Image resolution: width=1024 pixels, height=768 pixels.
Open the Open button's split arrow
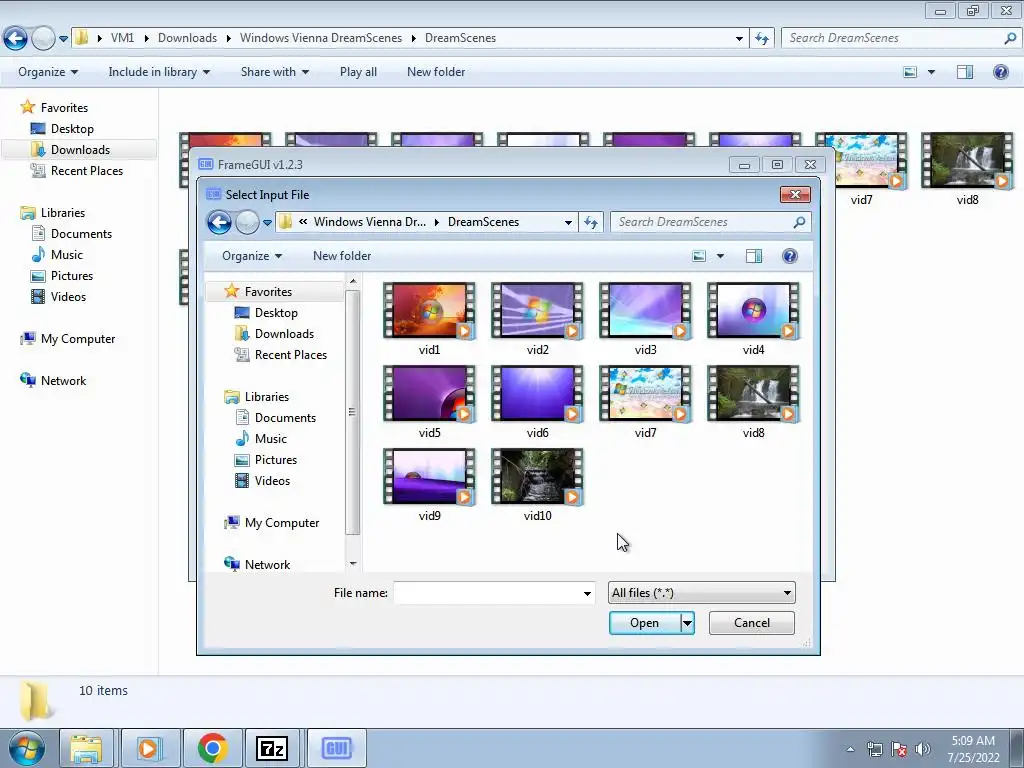pyautogui.click(x=687, y=623)
